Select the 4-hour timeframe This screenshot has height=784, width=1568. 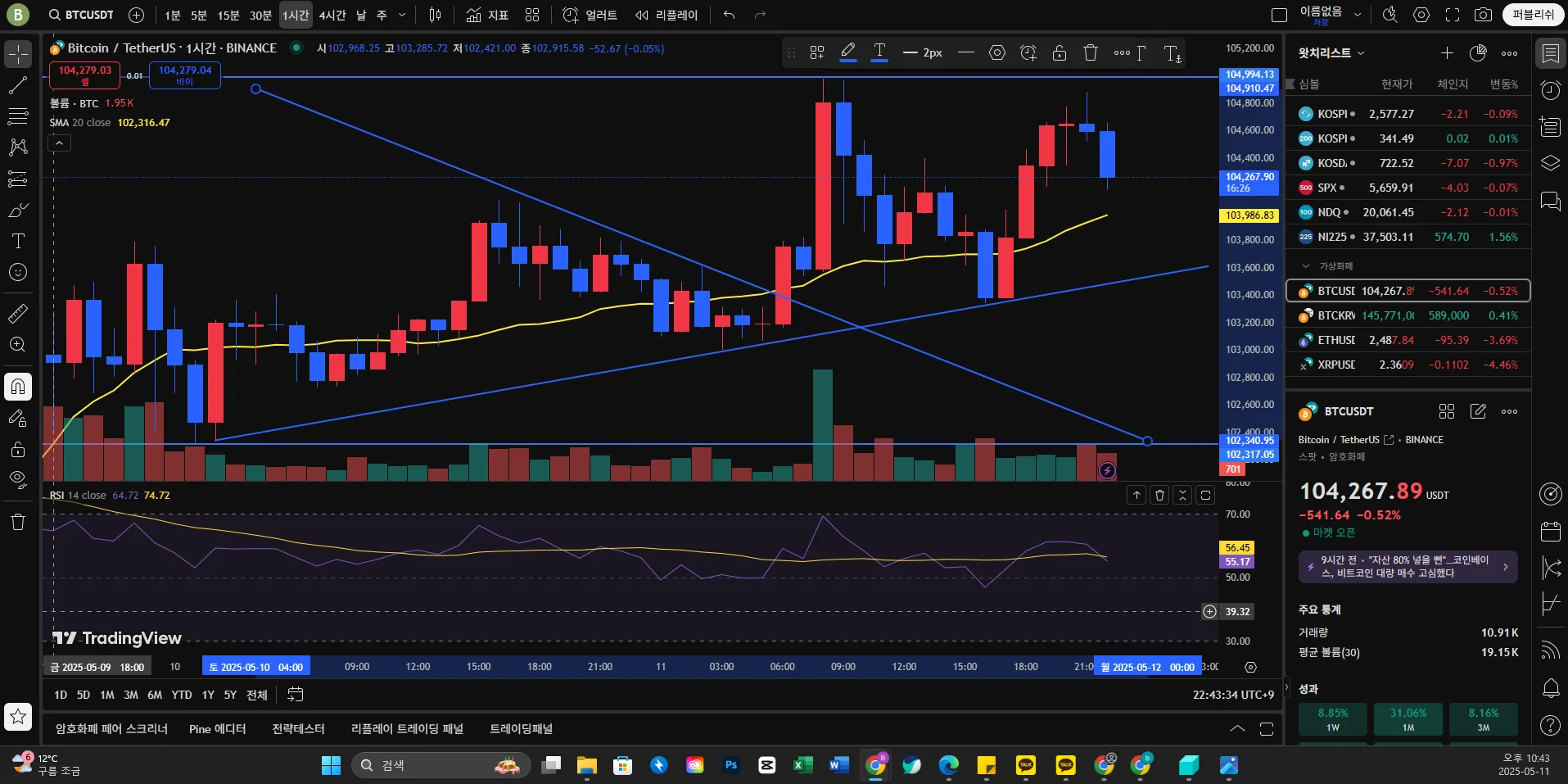pos(332,15)
